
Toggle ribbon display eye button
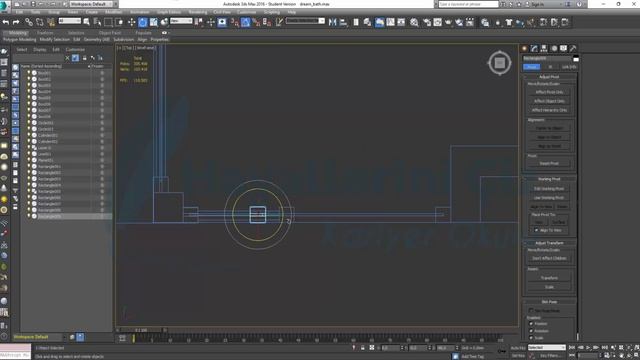pos(164,33)
